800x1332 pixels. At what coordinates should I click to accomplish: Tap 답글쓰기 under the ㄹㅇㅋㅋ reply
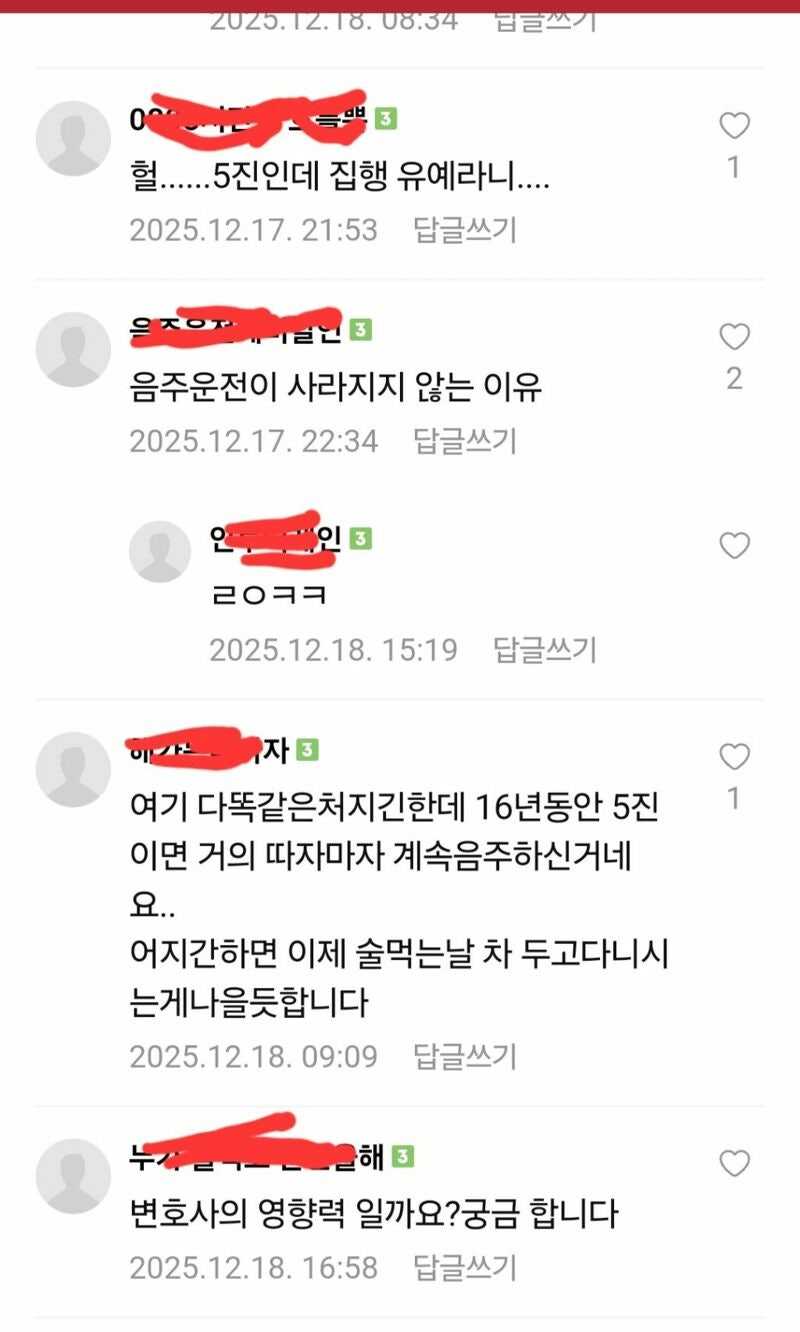click(x=545, y=650)
